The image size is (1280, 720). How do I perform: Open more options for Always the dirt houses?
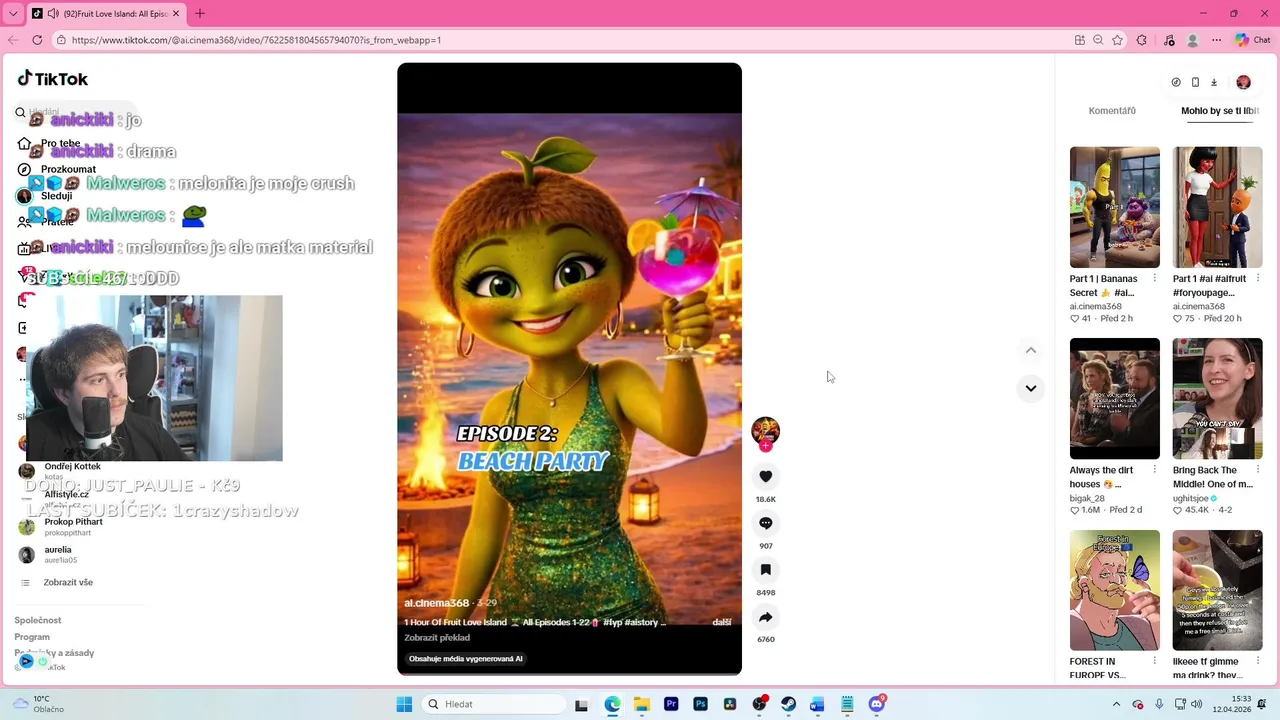pyautogui.click(x=1154, y=470)
